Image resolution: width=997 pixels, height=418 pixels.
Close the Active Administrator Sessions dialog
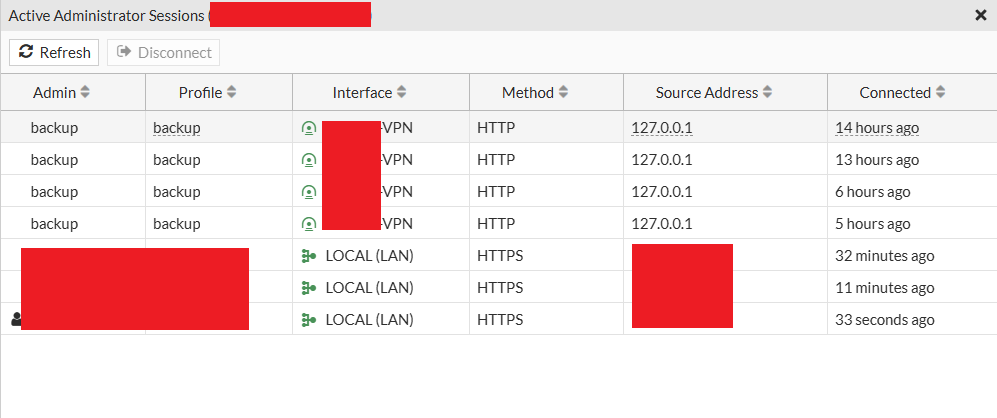[981, 15]
